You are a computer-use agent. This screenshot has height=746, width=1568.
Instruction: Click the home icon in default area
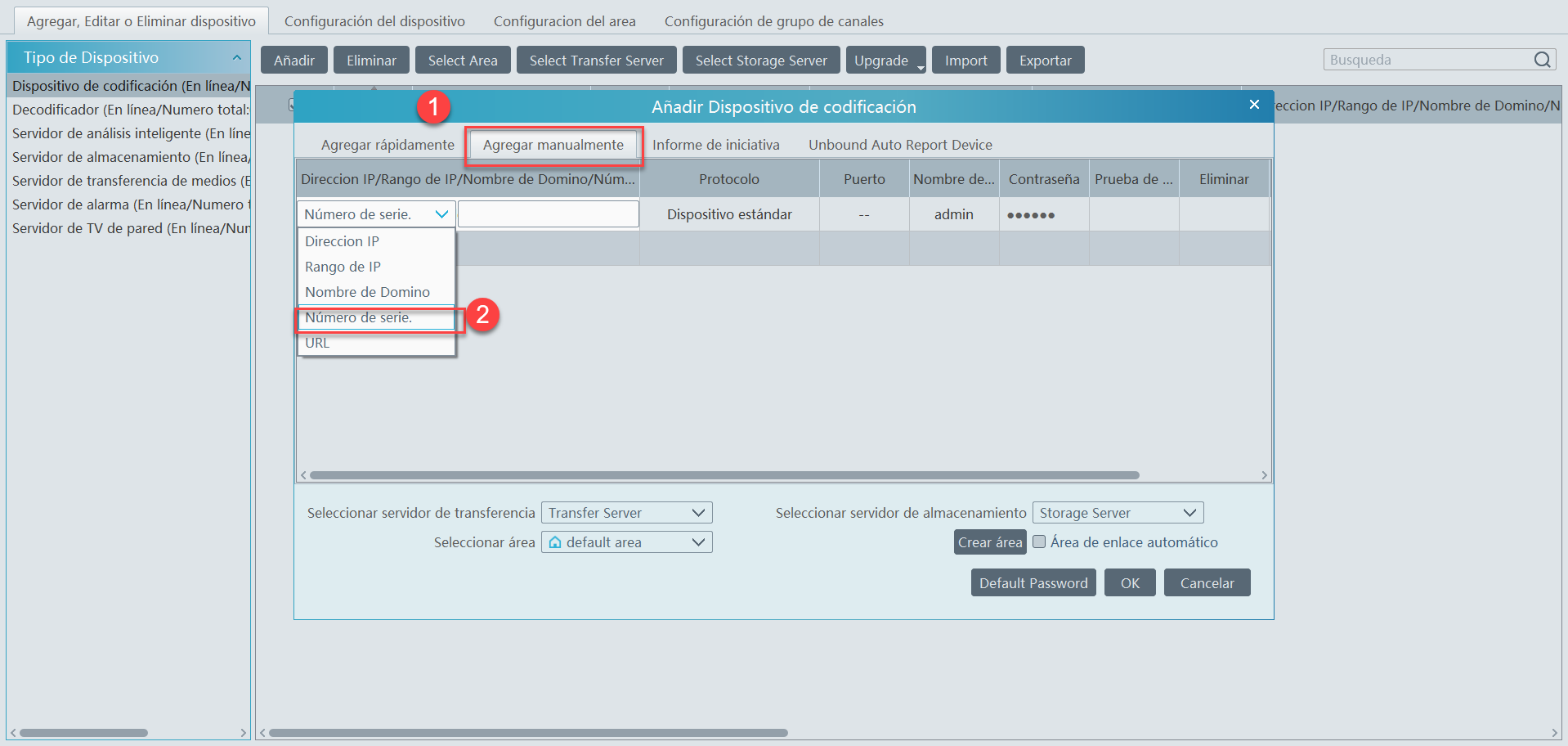click(x=555, y=542)
